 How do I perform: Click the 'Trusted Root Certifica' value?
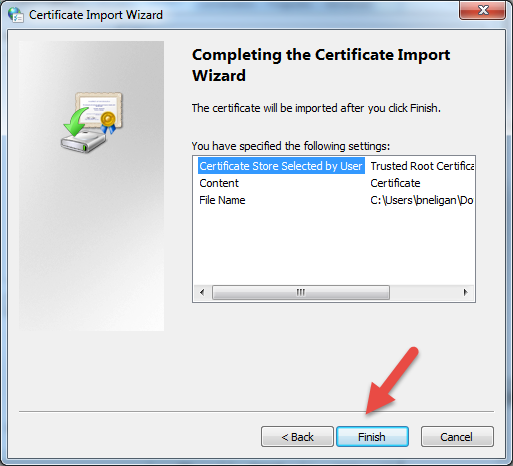coord(422,166)
